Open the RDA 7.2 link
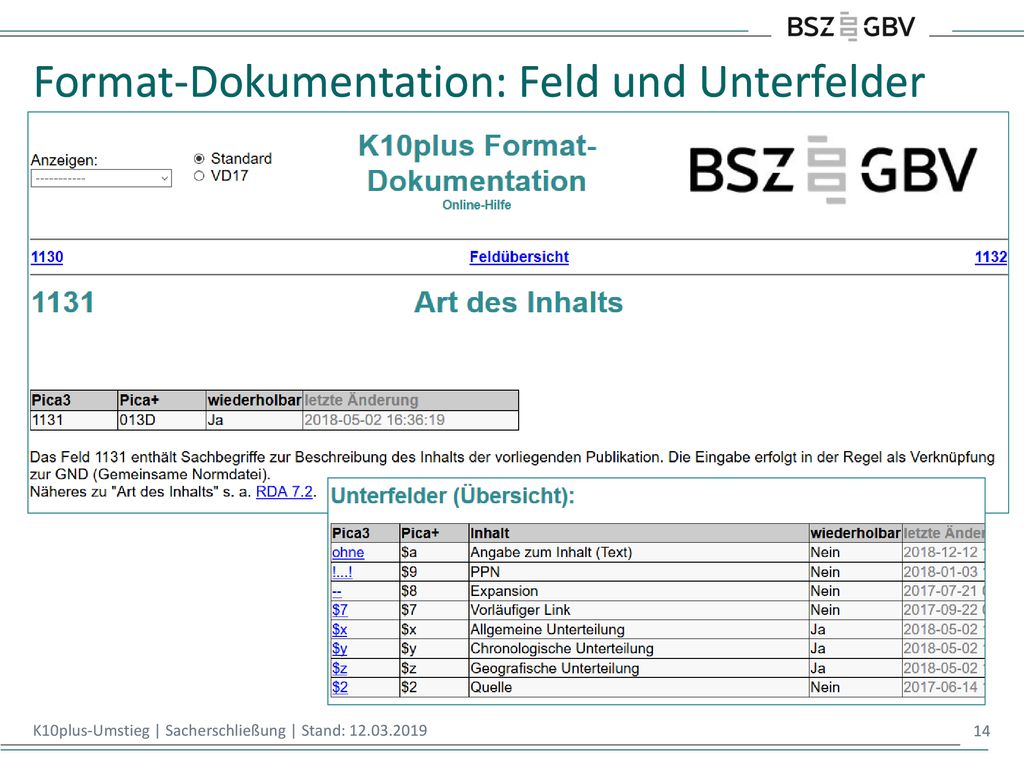Viewport: 1024px width, 768px height. (x=284, y=492)
